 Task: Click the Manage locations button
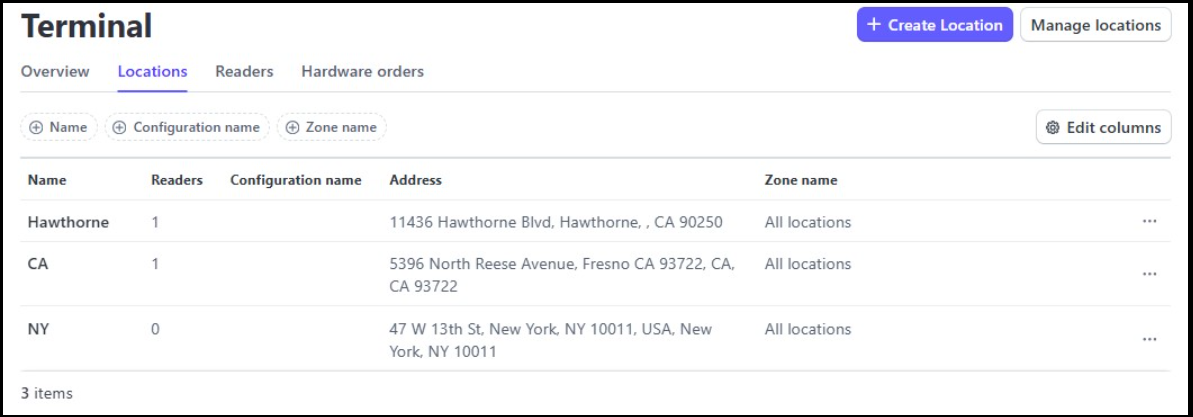[x=1096, y=25]
